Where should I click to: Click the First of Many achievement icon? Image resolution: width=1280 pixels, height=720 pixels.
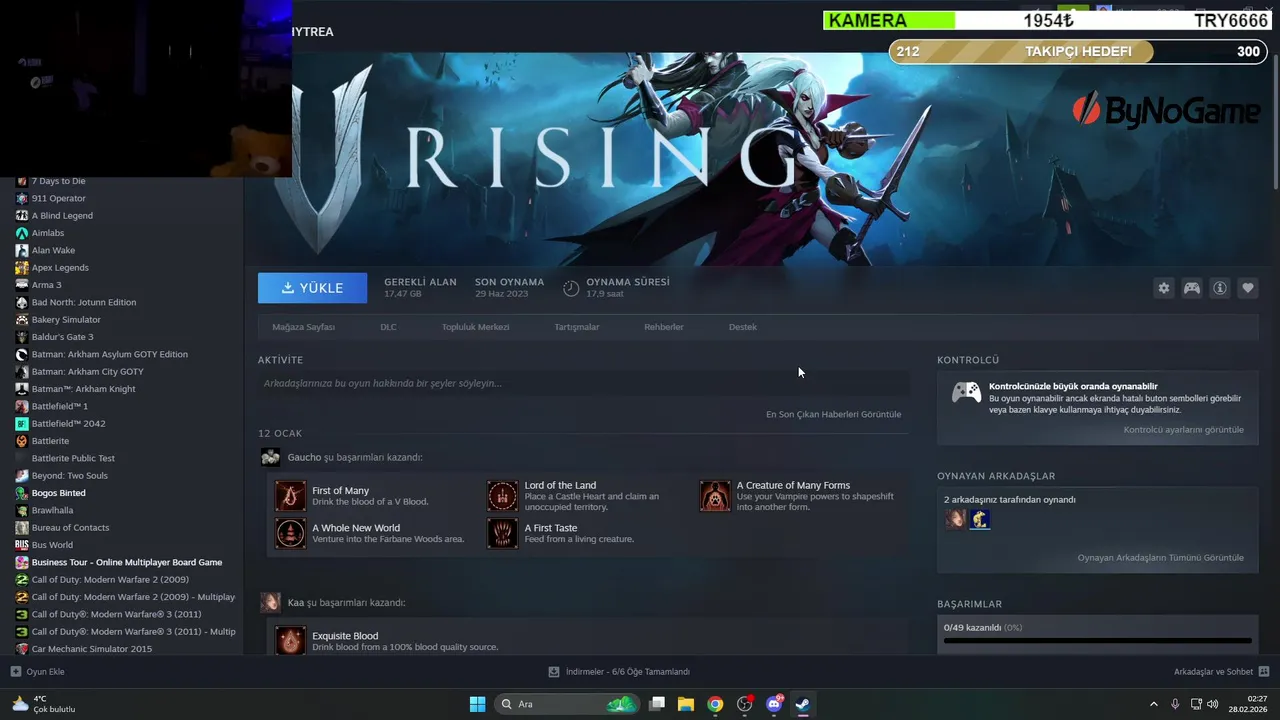pyautogui.click(x=291, y=496)
